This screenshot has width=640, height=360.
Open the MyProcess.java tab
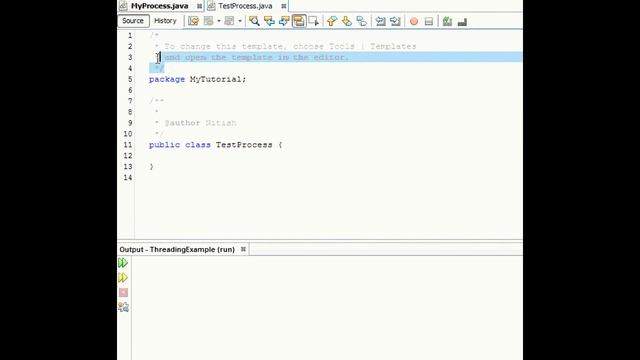point(160,6)
